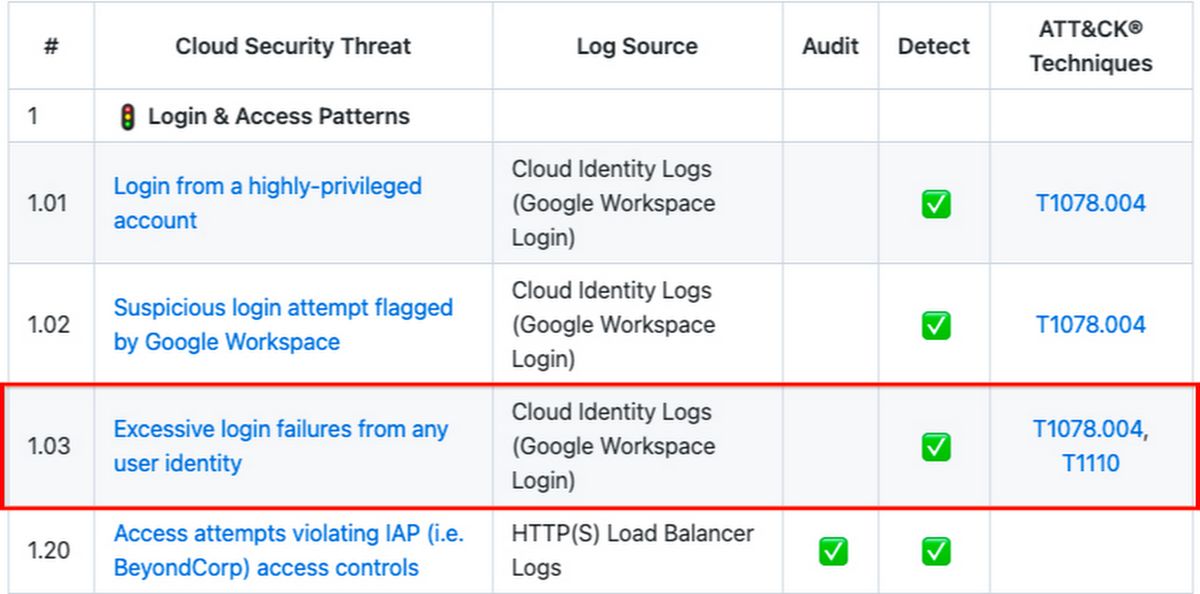Open 'Access attempts violating IAP' link
Screen dimensions: 1200x594
pos(289,551)
